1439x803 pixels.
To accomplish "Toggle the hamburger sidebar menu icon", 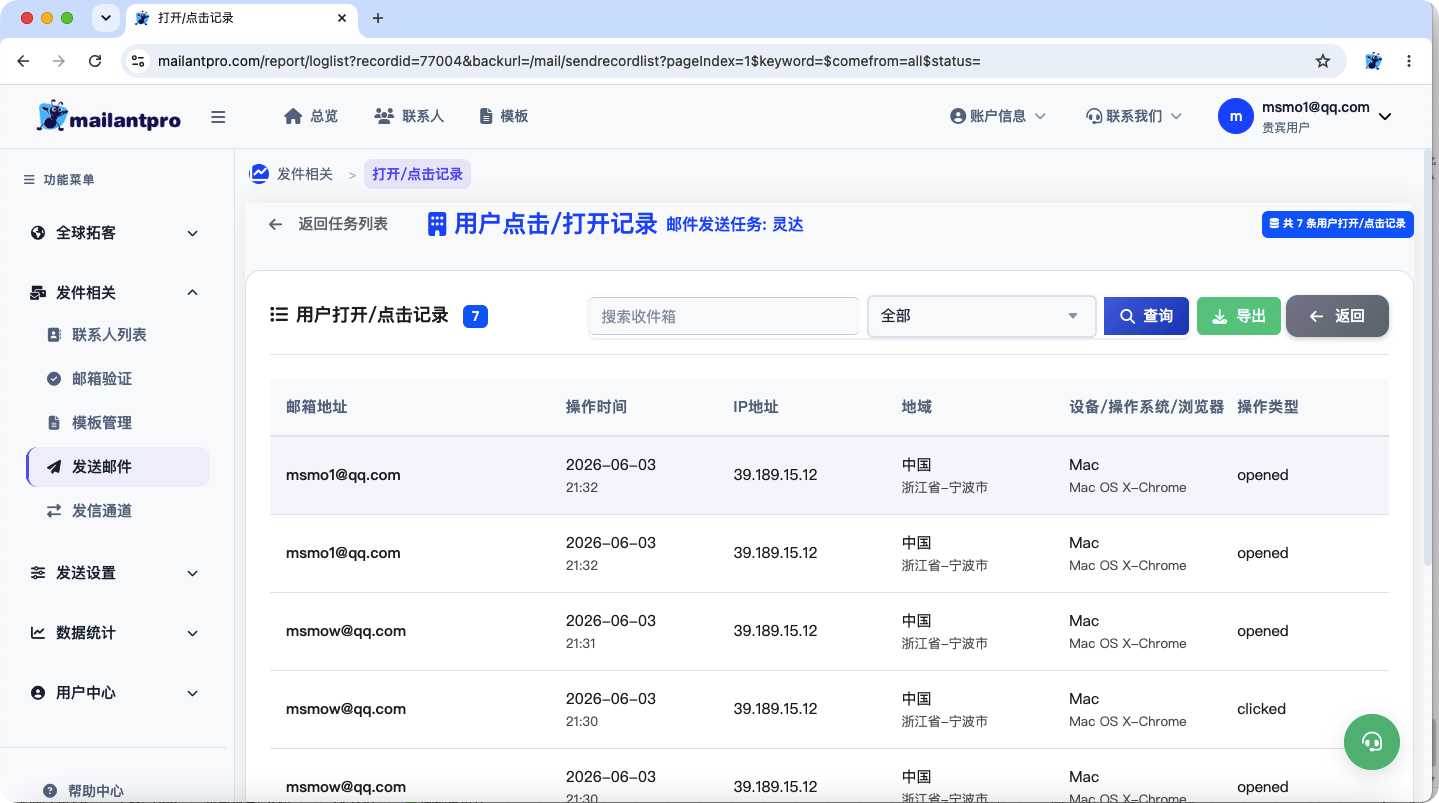I will (x=218, y=117).
